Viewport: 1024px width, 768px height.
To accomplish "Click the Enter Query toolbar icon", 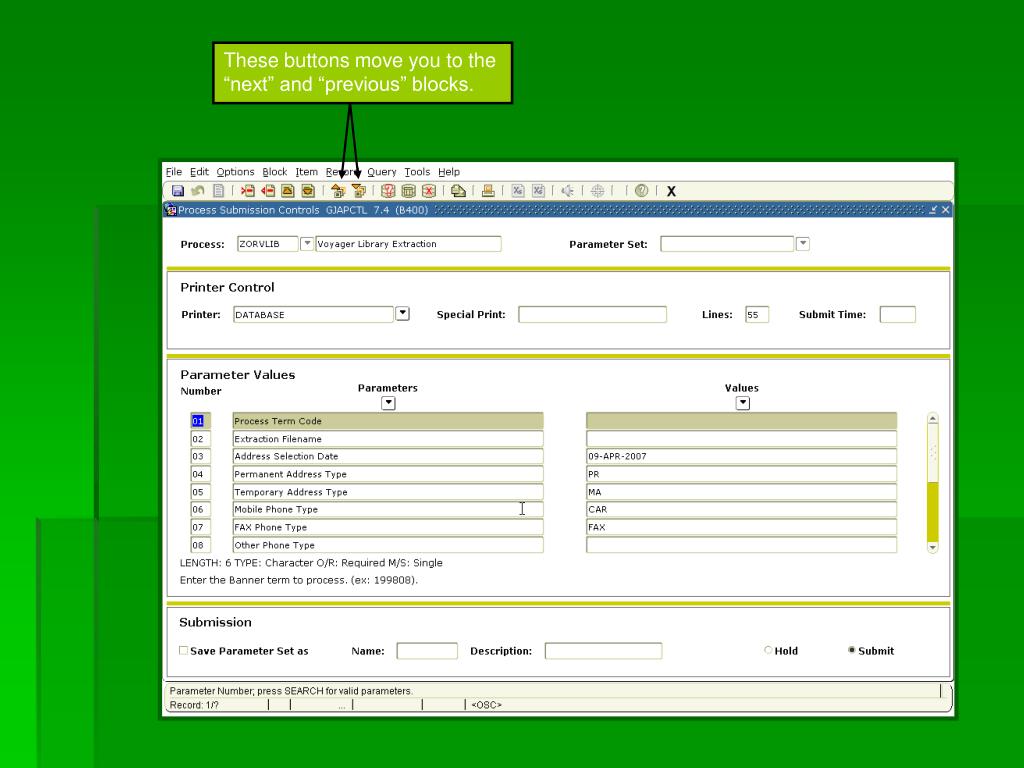I will click(388, 191).
